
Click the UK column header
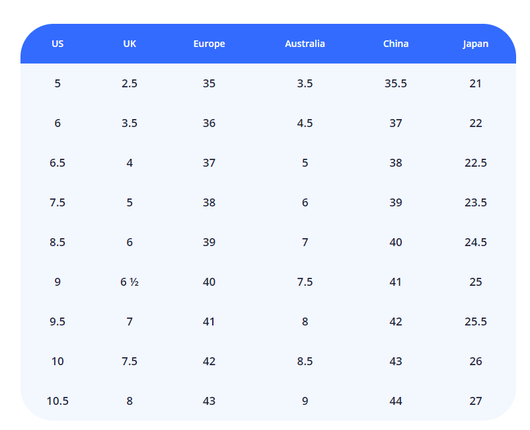[x=129, y=44]
